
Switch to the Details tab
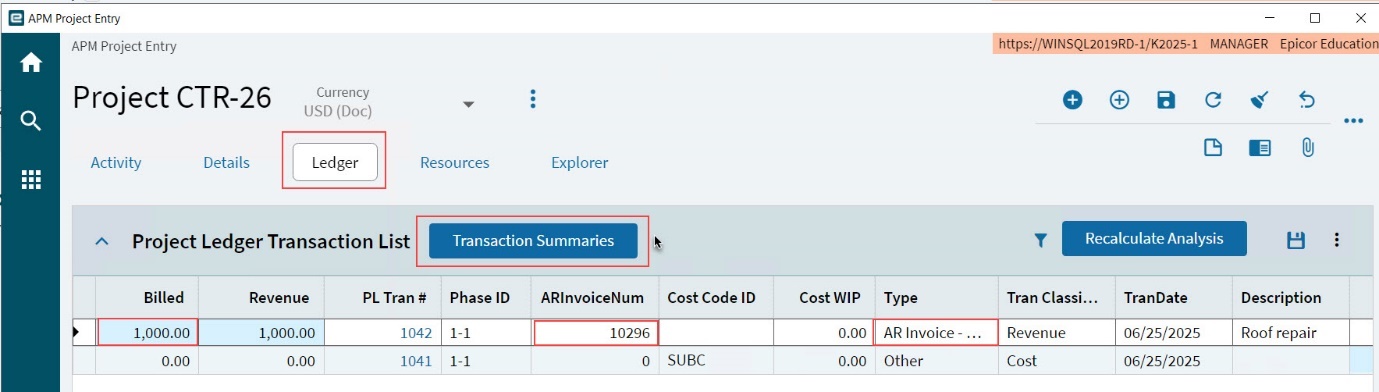point(227,162)
